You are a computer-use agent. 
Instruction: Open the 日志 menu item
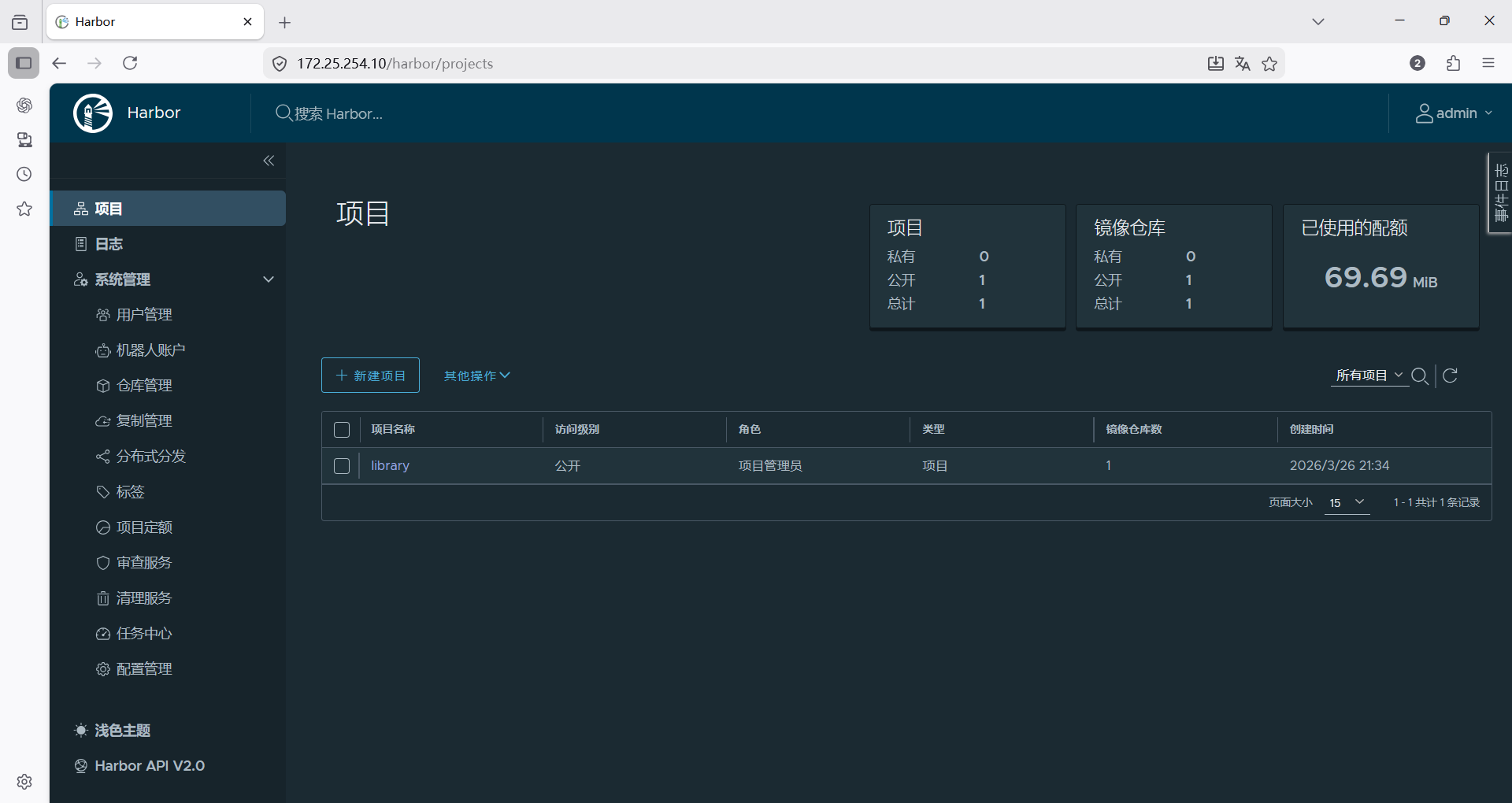[168, 244]
